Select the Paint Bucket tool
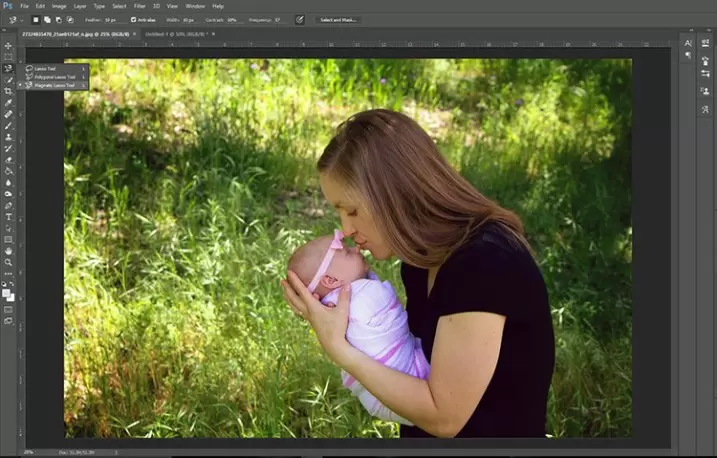 [x=8, y=171]
